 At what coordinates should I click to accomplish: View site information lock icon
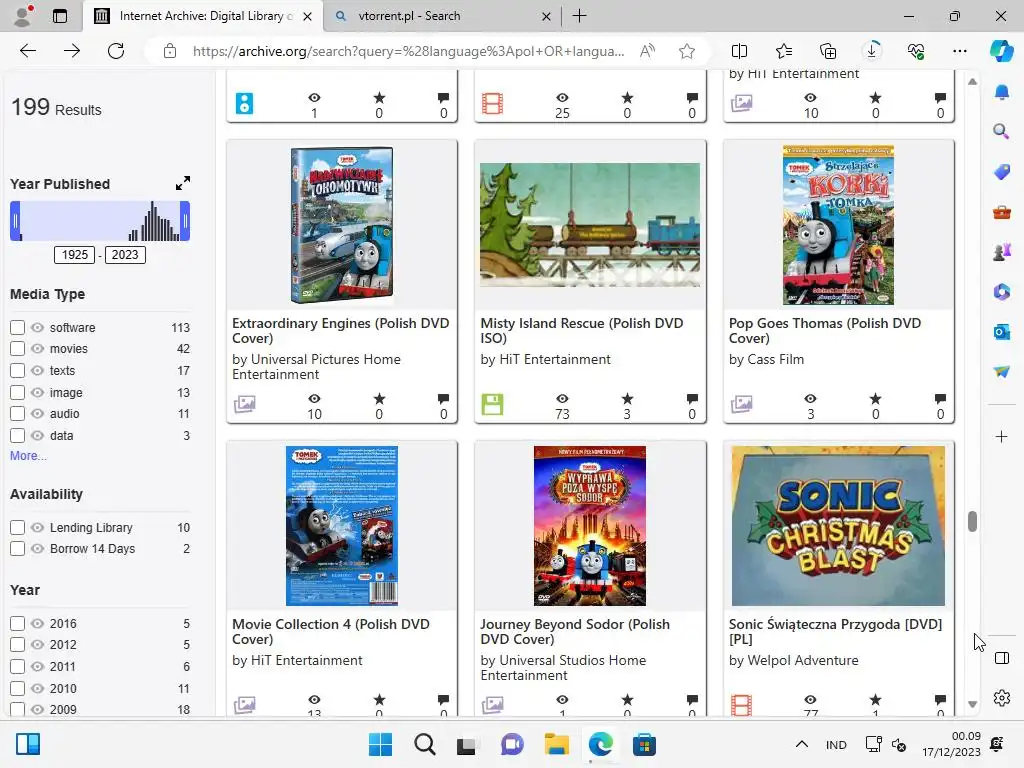[x=170, y=51]
